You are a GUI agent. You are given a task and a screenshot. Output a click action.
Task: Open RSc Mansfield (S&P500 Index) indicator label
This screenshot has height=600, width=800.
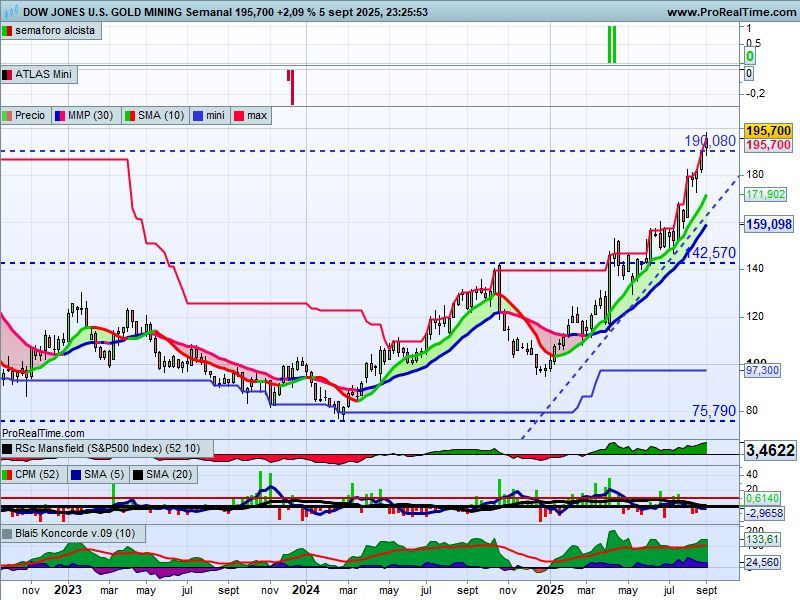tap(107, 448)
